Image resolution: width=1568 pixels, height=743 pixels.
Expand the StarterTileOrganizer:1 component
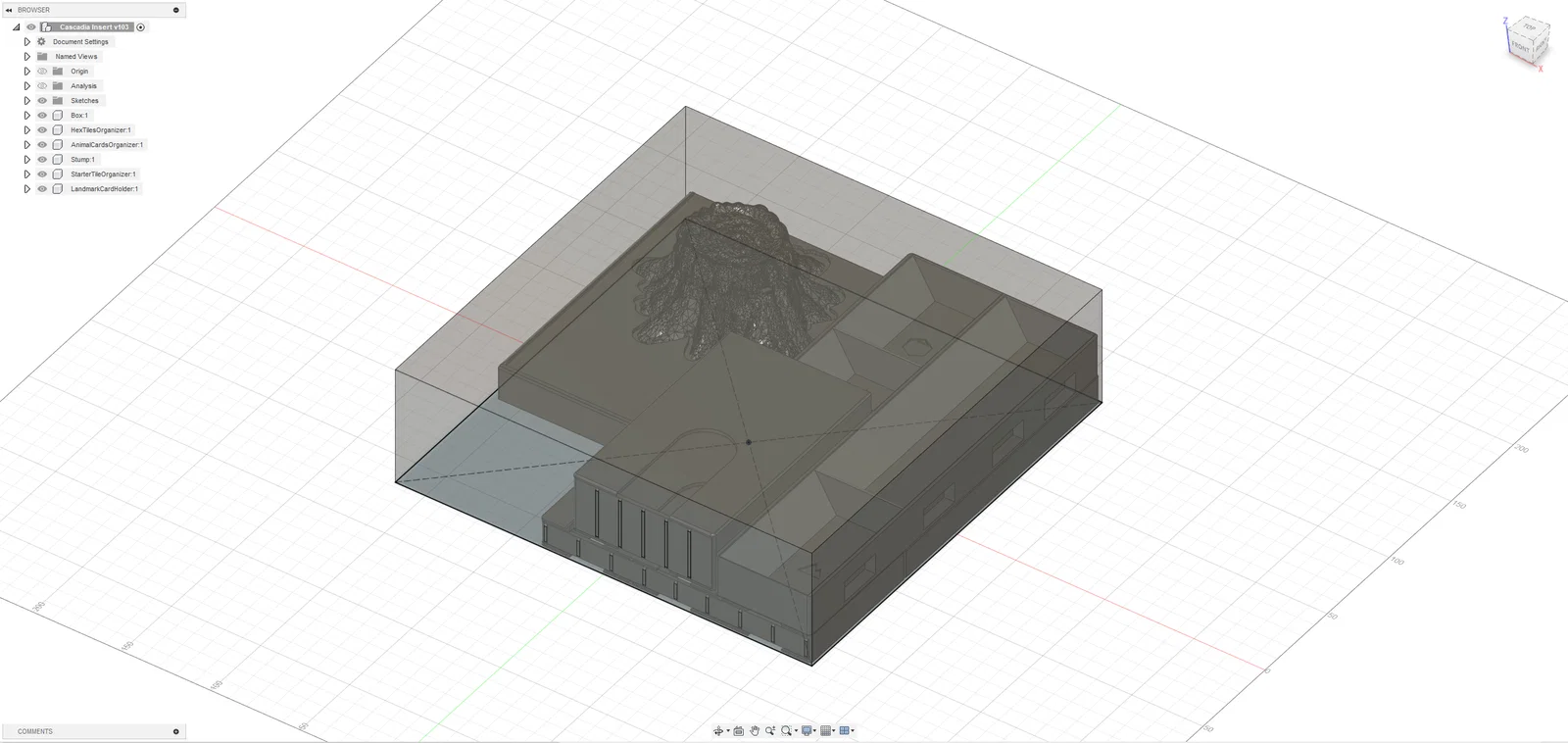pos(27,174)
